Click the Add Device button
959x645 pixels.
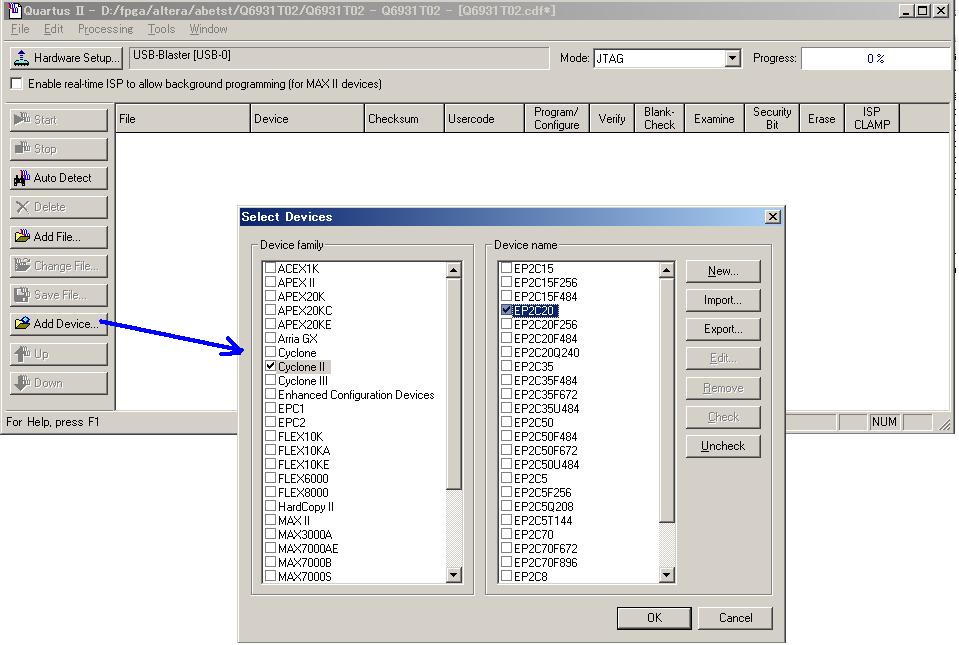point(59,324)
